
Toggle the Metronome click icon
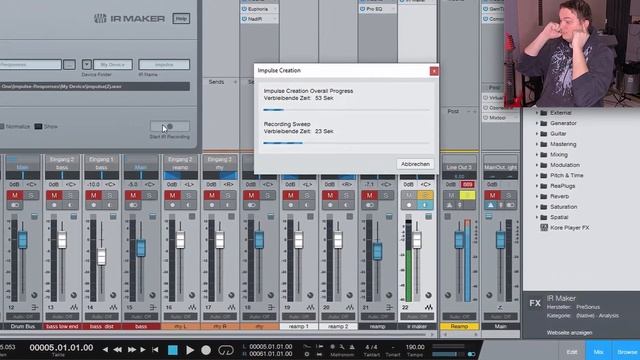[x=352, y=347]
